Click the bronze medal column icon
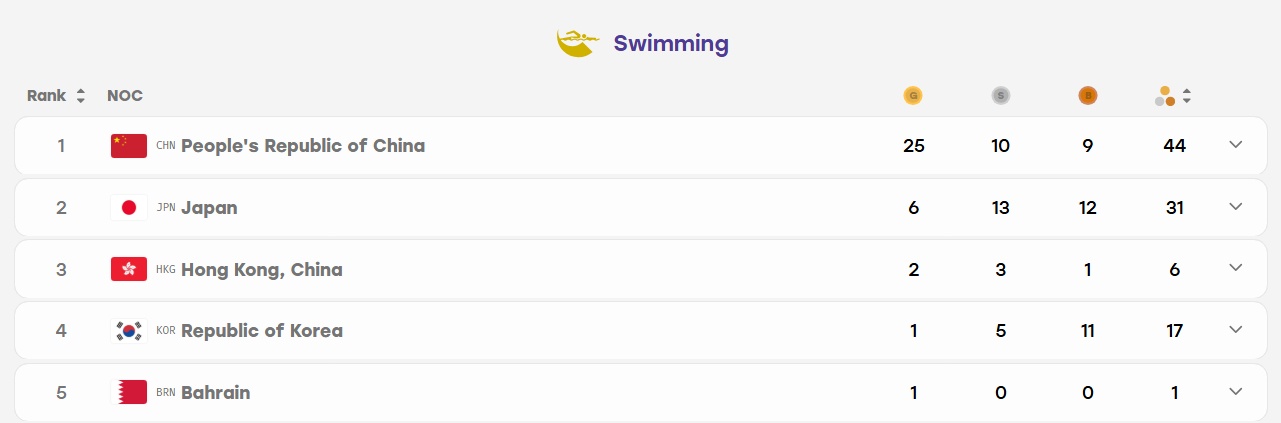Viewport: 1281px width, 423px height. pos(1088,96)
